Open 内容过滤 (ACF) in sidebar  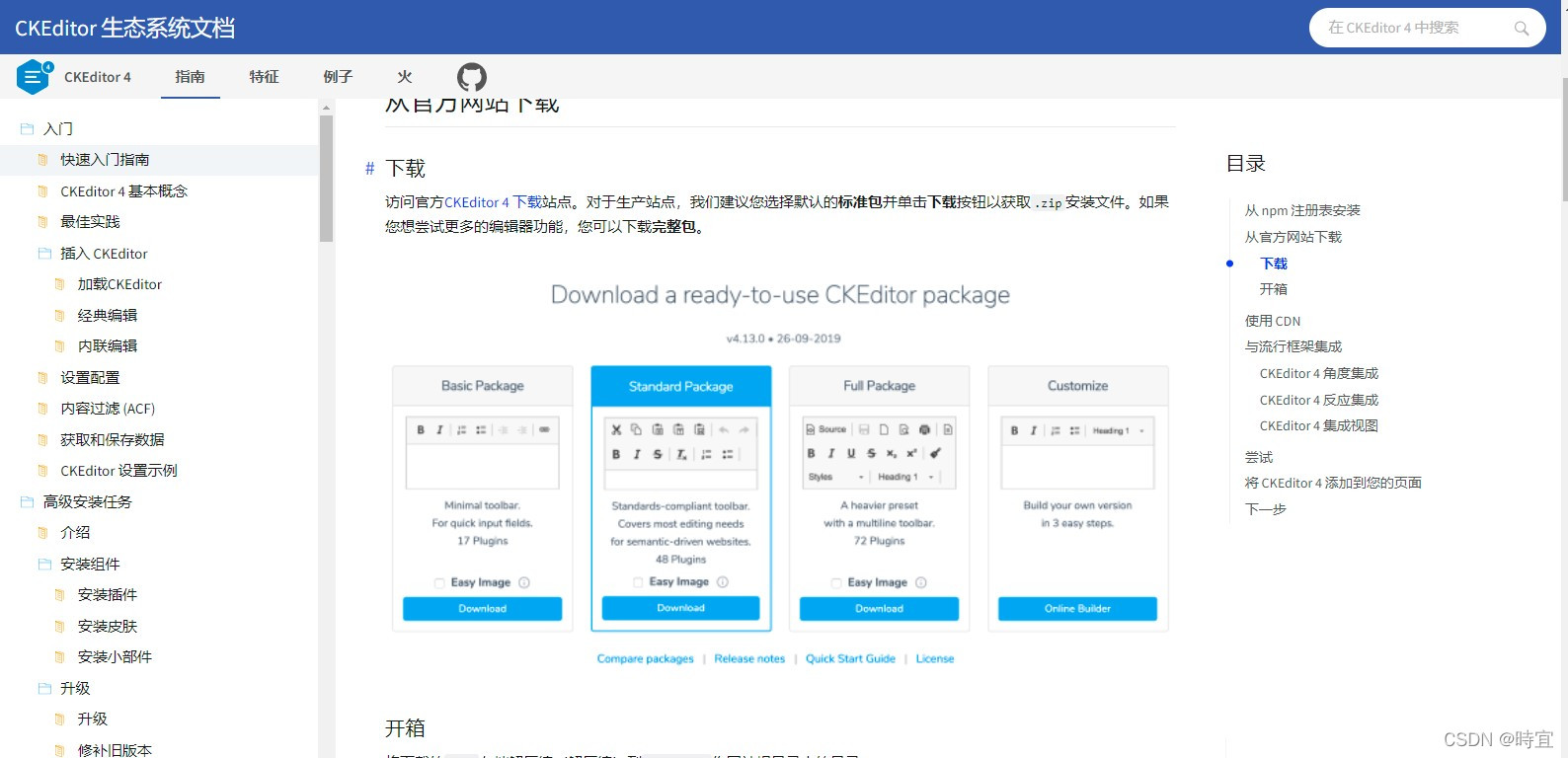[x=108, y=409]
